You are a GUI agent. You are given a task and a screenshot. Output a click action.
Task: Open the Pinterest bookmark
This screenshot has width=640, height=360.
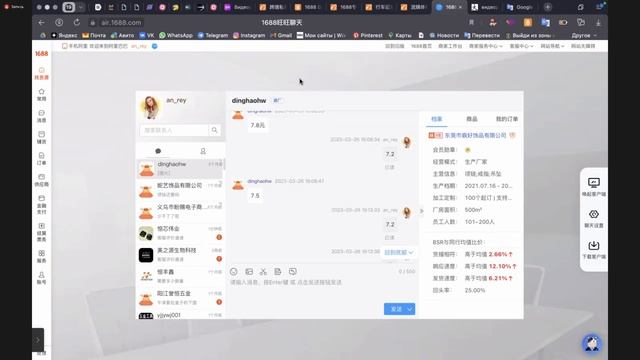click(x=368, y=36)
